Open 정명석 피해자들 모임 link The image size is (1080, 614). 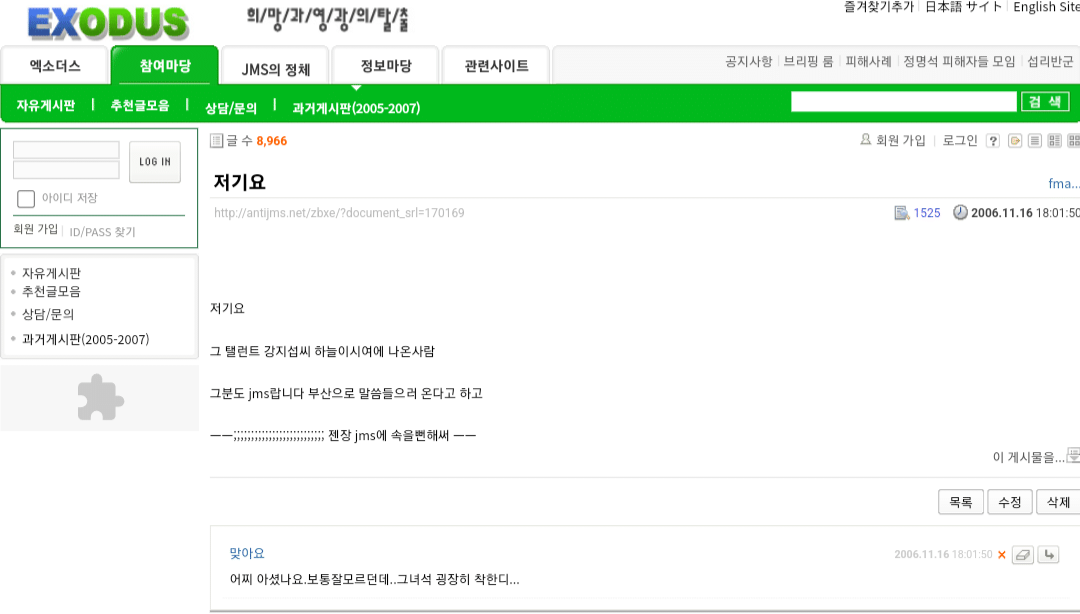959,61
